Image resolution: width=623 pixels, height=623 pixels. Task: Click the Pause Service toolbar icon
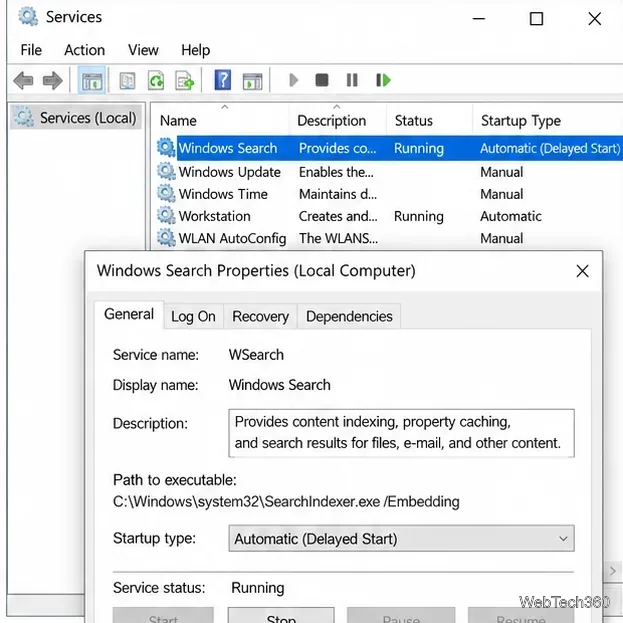(x=352, y=80)
